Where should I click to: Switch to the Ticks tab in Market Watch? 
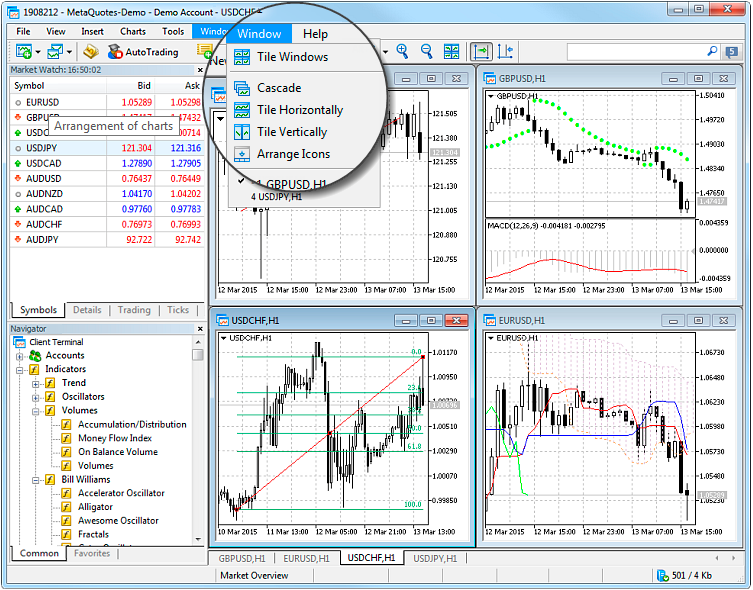point(178,310)
